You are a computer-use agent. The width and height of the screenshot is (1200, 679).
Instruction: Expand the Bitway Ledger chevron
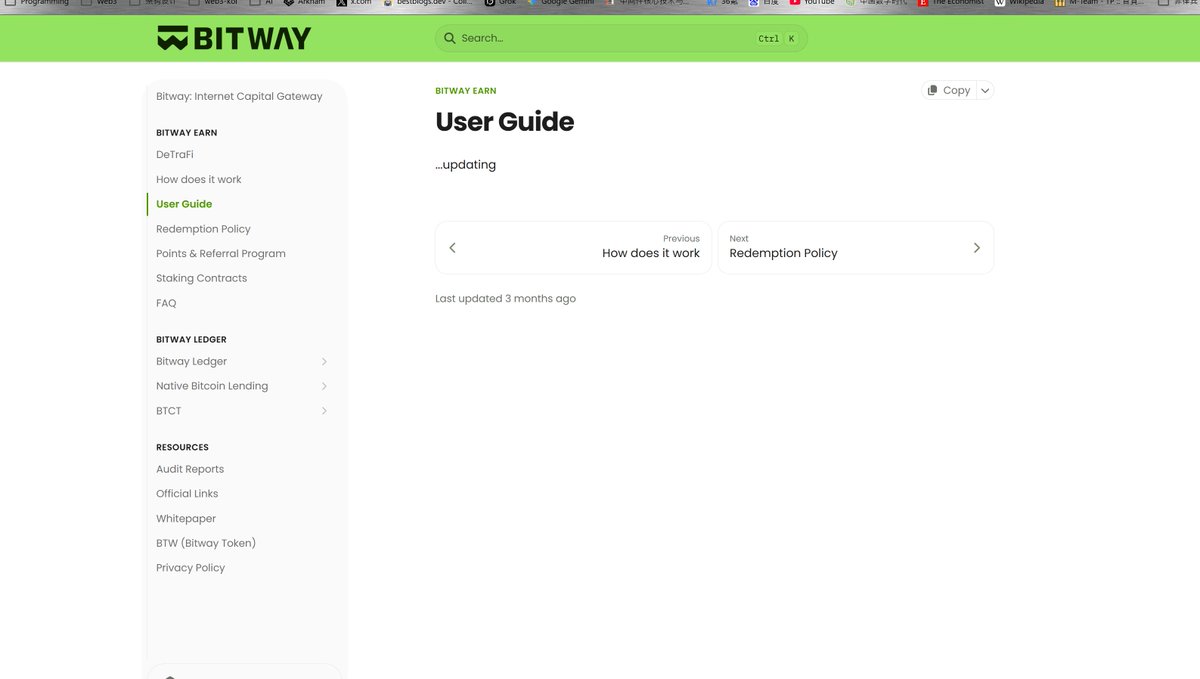tap(324, 361)
